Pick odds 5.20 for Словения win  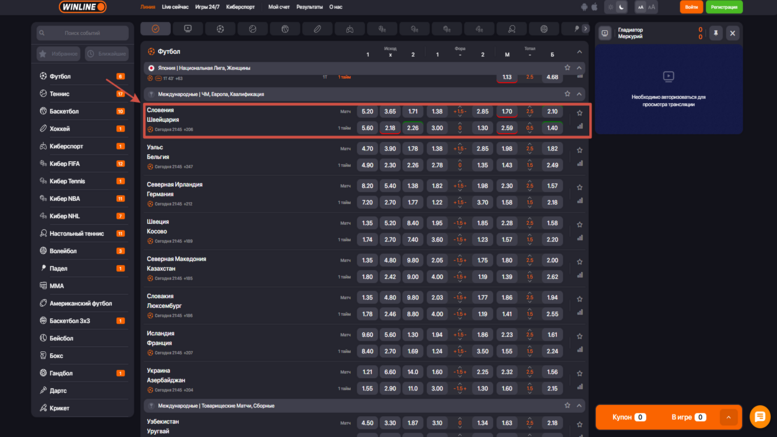pos(367,112)
